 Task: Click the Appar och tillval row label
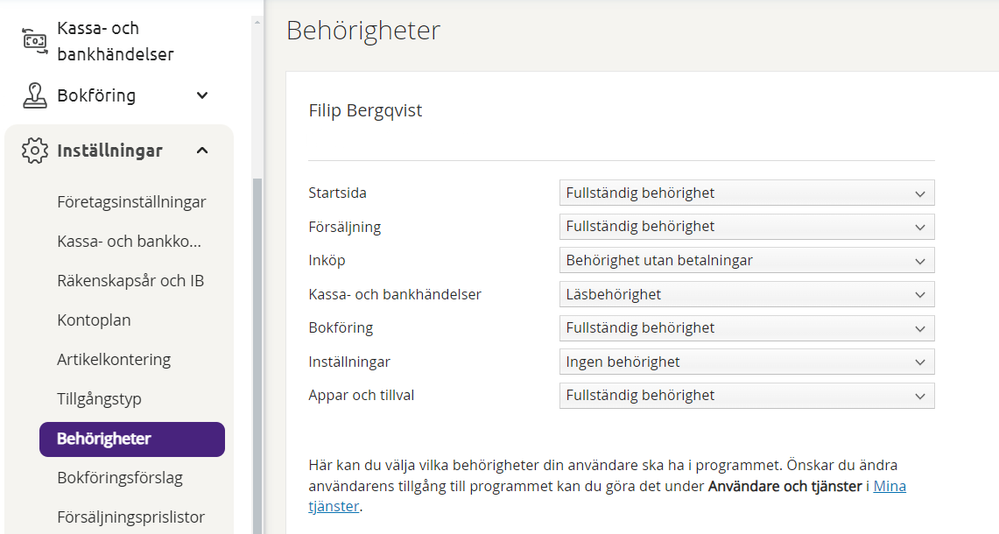coord(361,395)
